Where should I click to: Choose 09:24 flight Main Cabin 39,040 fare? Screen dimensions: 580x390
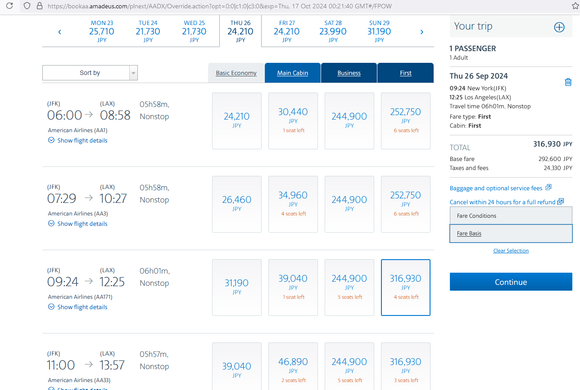[293, 288]
